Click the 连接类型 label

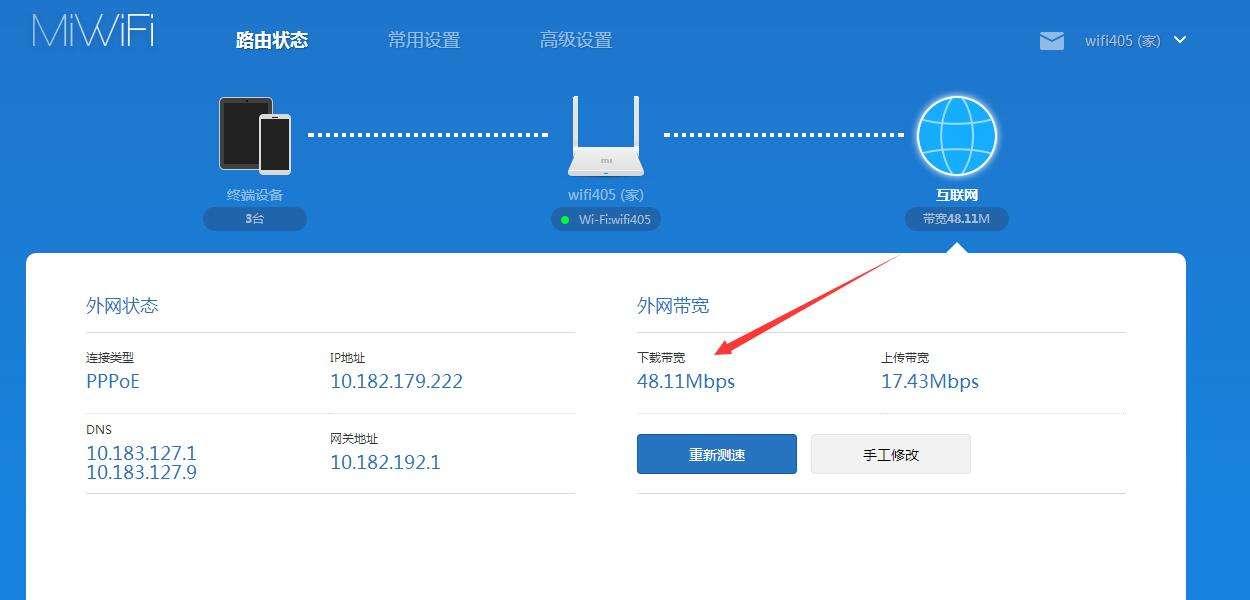point(110,358)
